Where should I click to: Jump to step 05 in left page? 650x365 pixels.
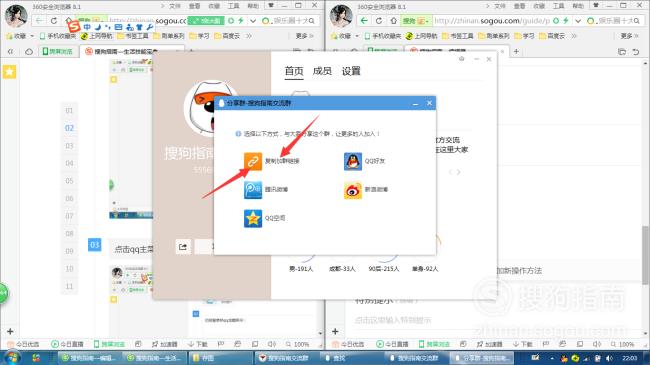click(69, 181)
